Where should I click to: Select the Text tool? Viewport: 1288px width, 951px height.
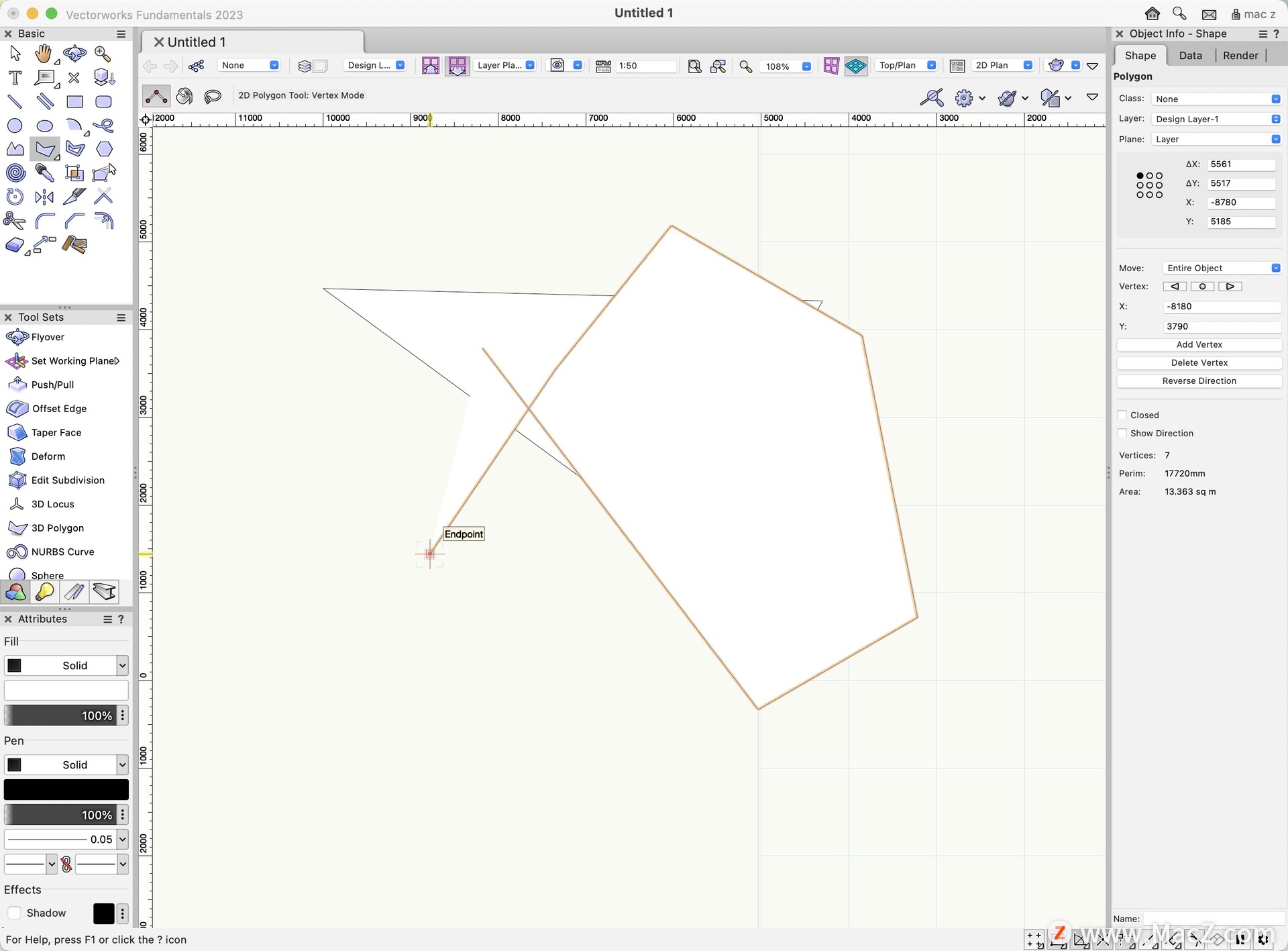(x=15, y=78)
